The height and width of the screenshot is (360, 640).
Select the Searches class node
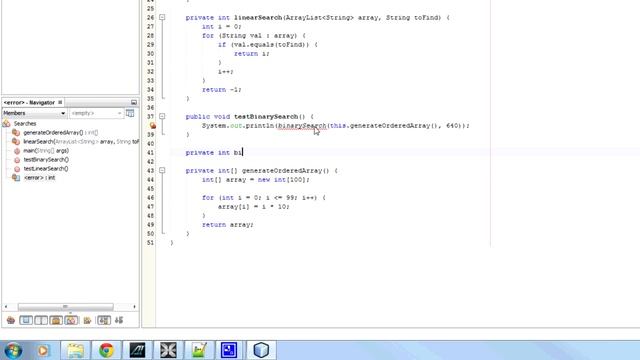[x=25, y=123]
